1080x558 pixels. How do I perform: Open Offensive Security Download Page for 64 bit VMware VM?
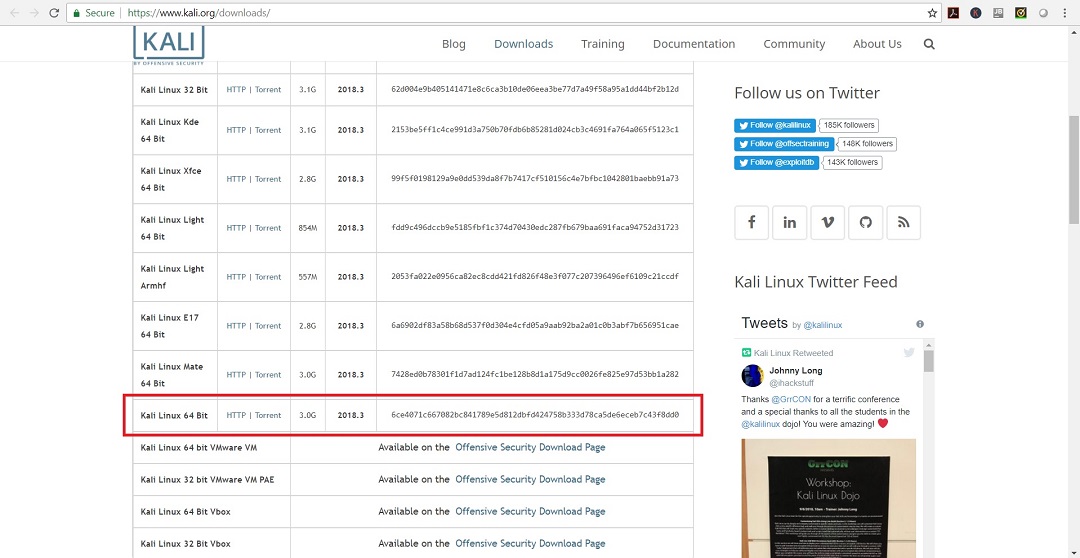[x=530, y=447]
